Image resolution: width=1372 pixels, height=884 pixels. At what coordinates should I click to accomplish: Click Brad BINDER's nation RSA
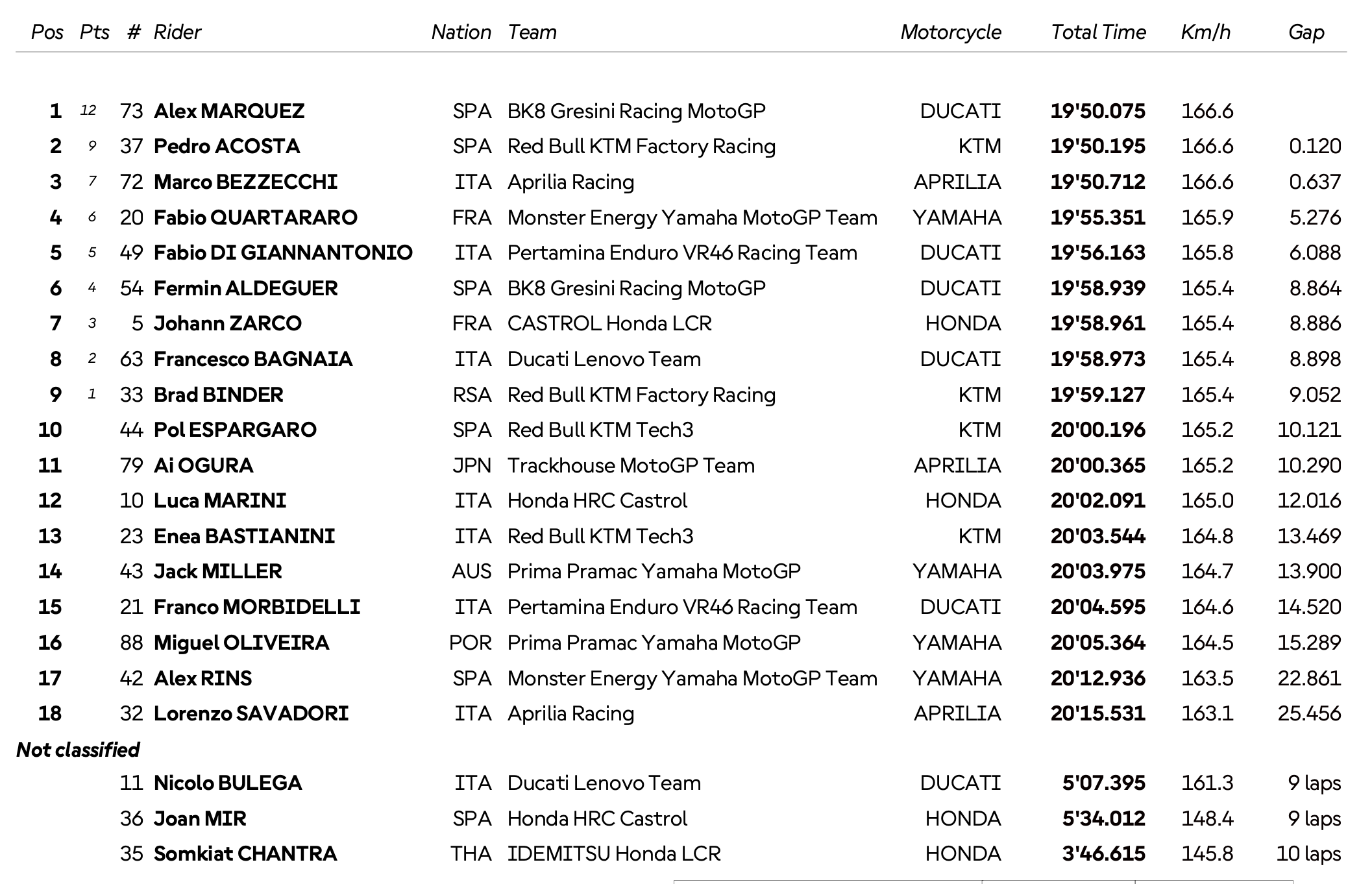click(472, 395)
